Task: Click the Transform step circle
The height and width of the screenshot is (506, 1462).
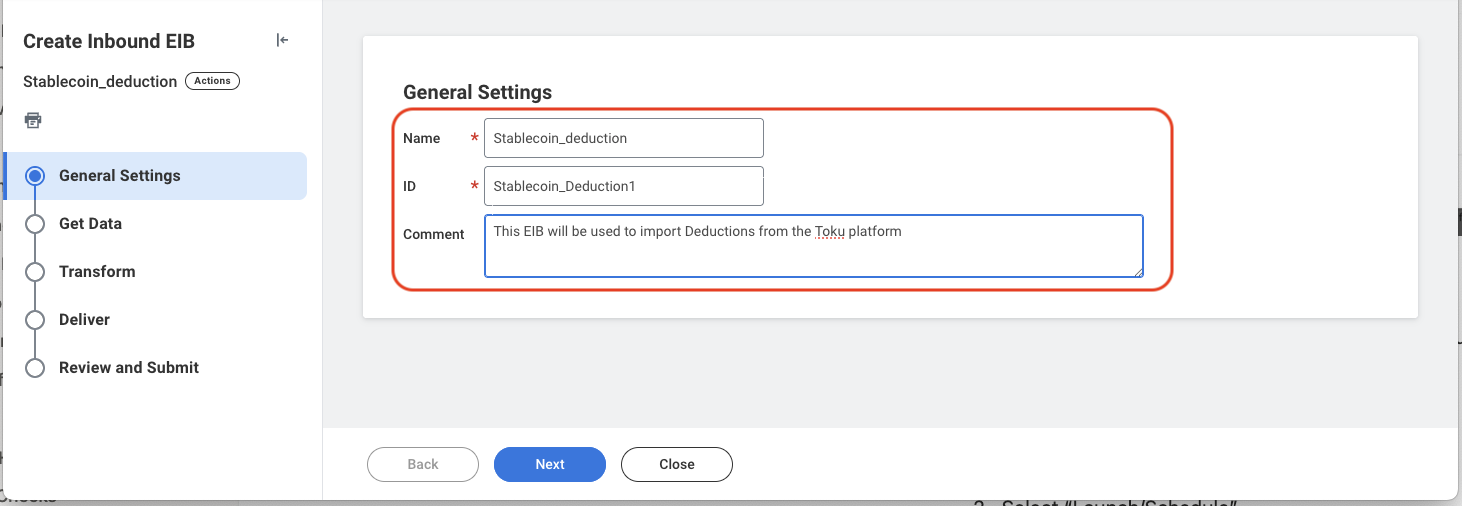Action: coord(35,272)
